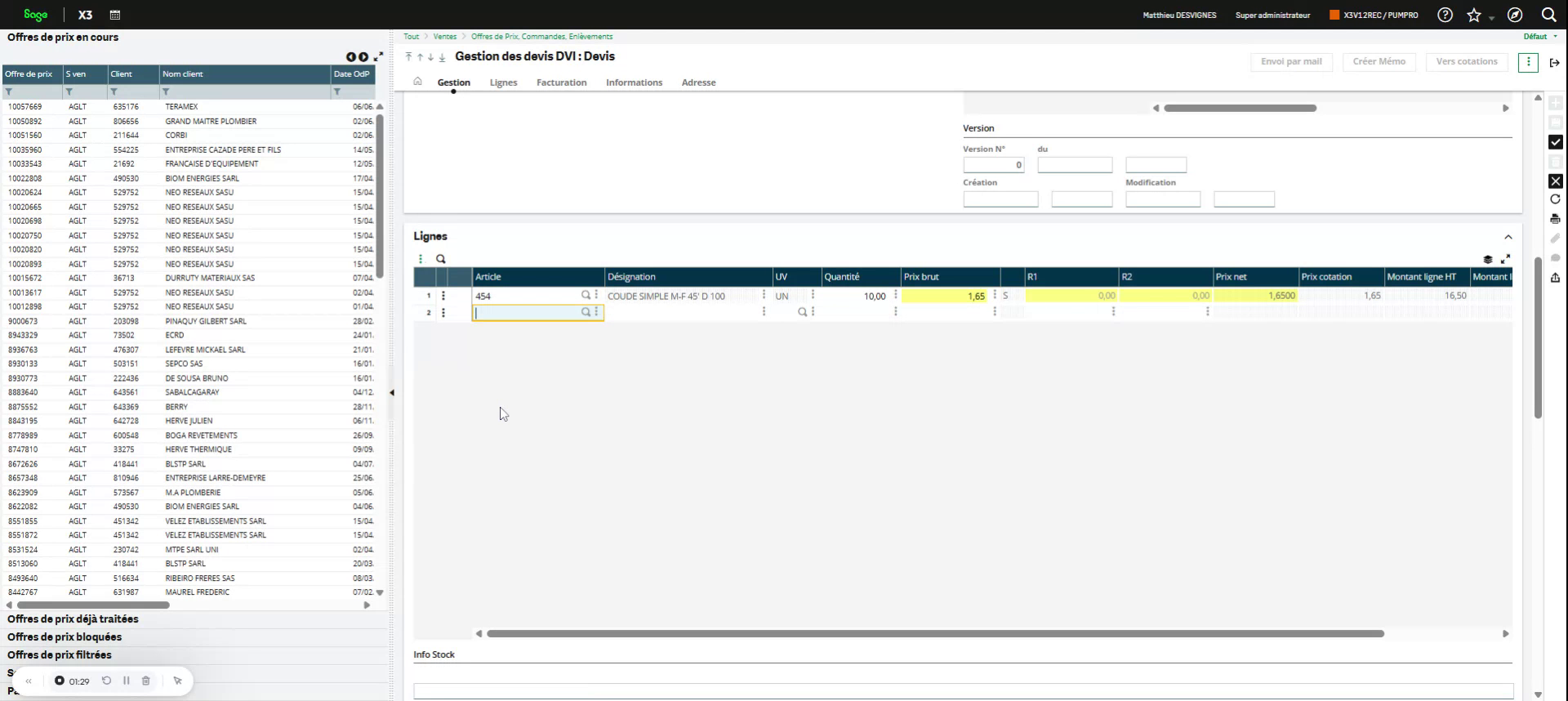Go to last record arrow icon
This screenshot has height=701, width=1568.
tap(442, 57)
